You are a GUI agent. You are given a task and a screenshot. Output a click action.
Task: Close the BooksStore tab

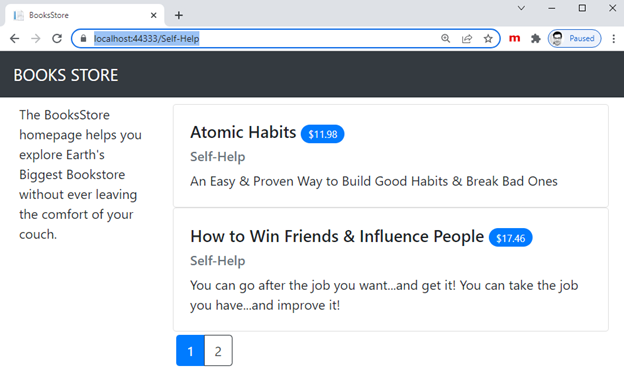coord(154,15)
